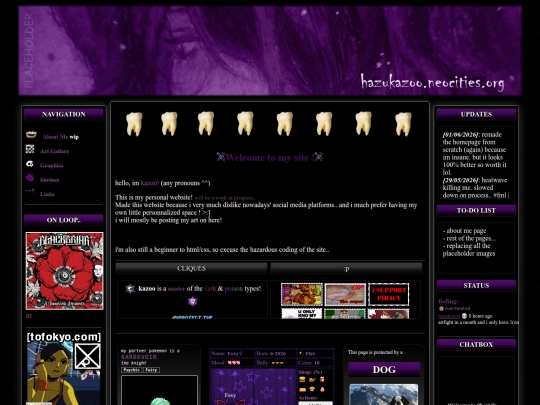Click the 'feeling:' status label
Image resolution: width=540 pixels, height=405 pixels.
point(448,301)
